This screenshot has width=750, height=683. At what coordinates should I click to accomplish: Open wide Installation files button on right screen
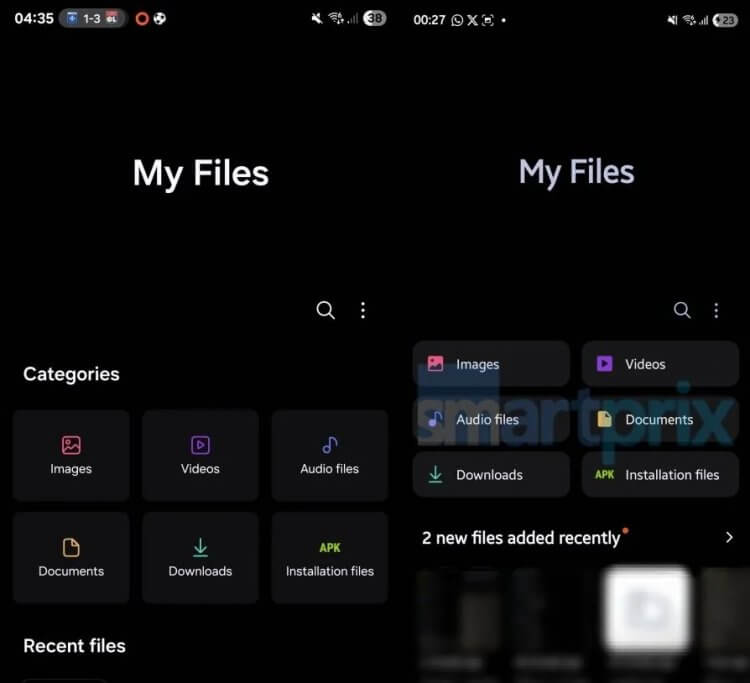[x=659, y=474]
